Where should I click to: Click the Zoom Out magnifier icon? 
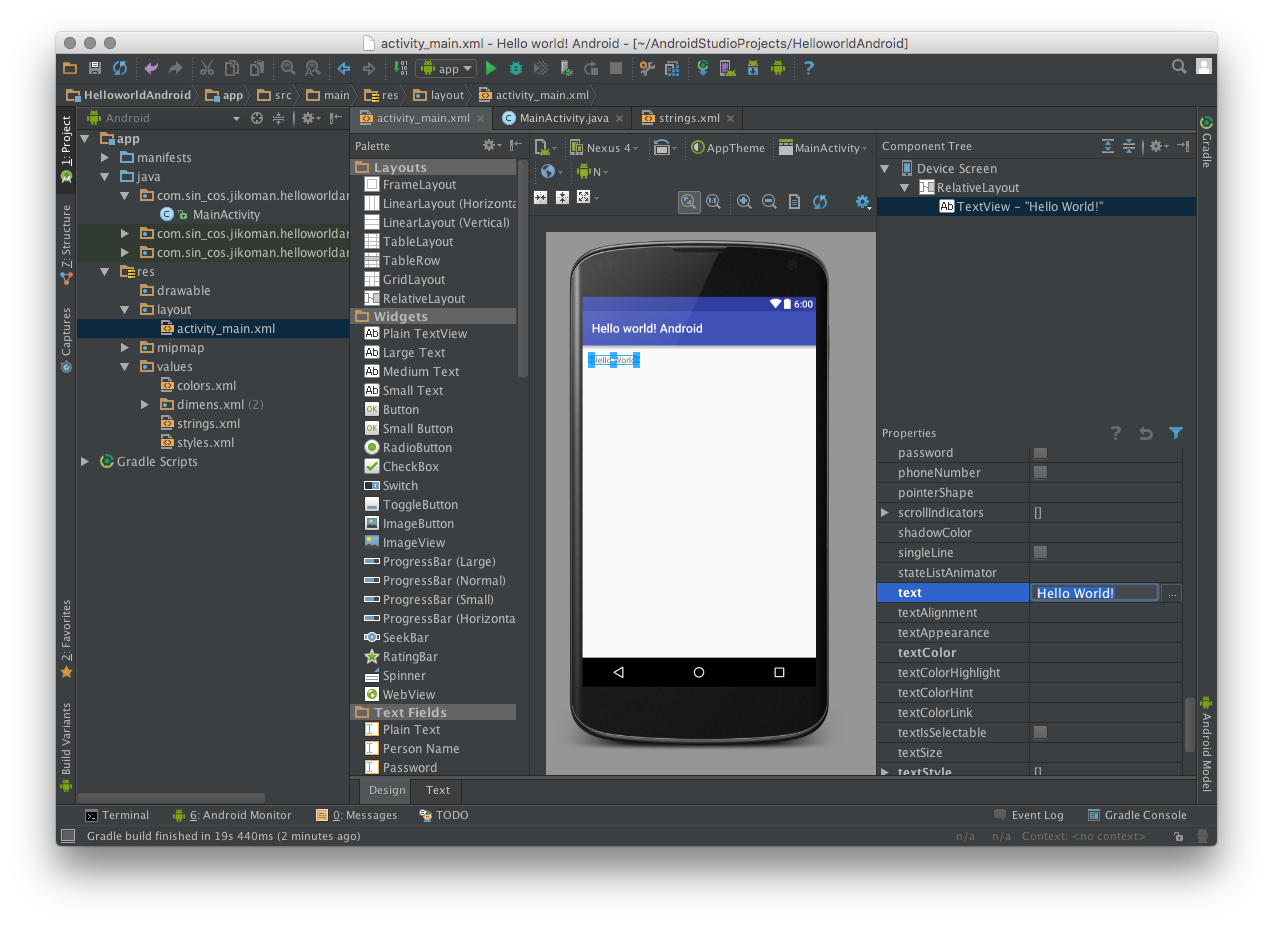770,201
